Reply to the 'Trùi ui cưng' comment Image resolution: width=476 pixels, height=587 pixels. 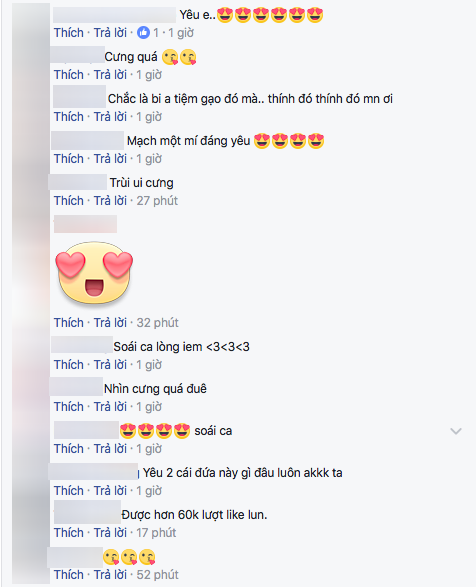point(110,200)
